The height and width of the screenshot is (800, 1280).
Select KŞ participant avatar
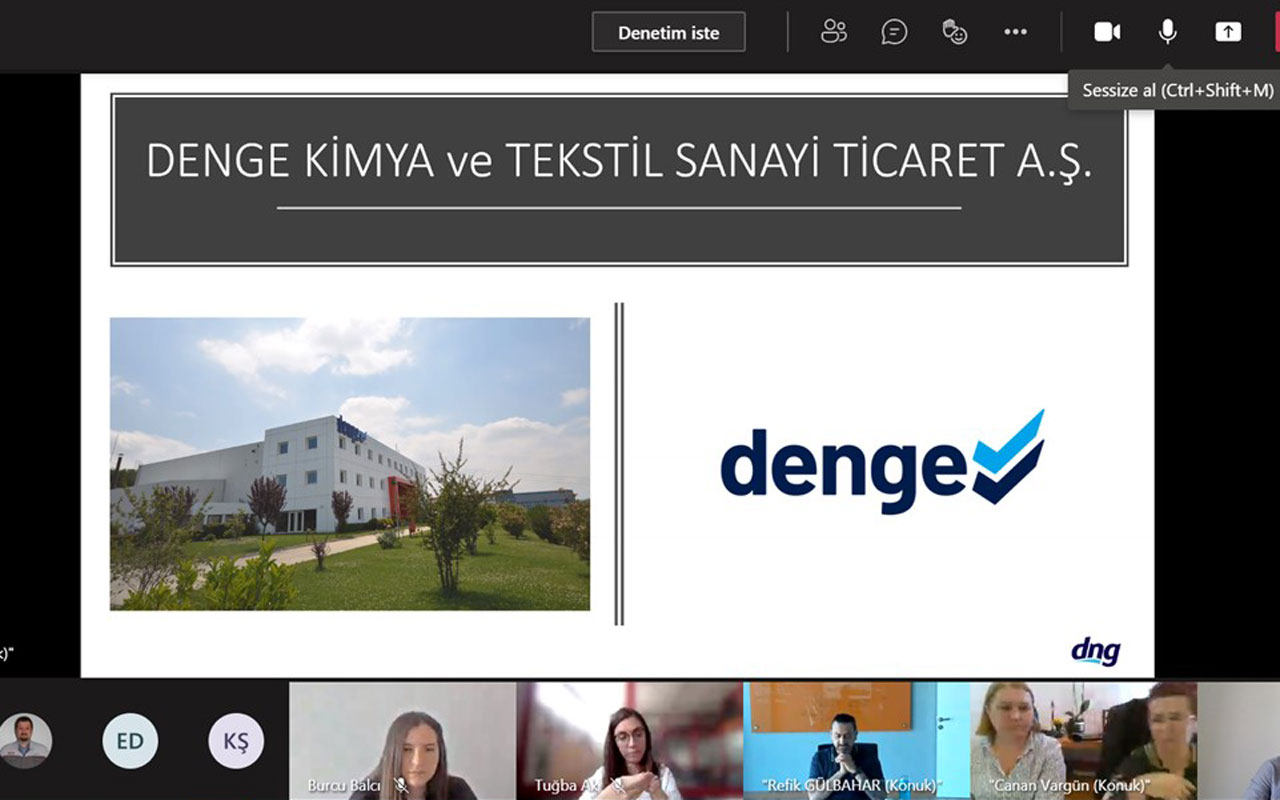coord(236,741)
